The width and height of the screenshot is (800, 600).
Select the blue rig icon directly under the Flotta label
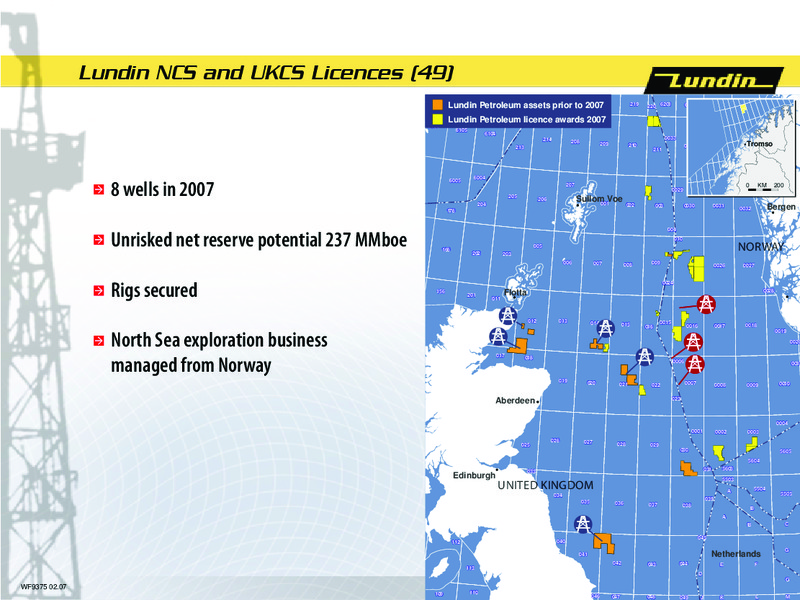[x=508, y=316]
